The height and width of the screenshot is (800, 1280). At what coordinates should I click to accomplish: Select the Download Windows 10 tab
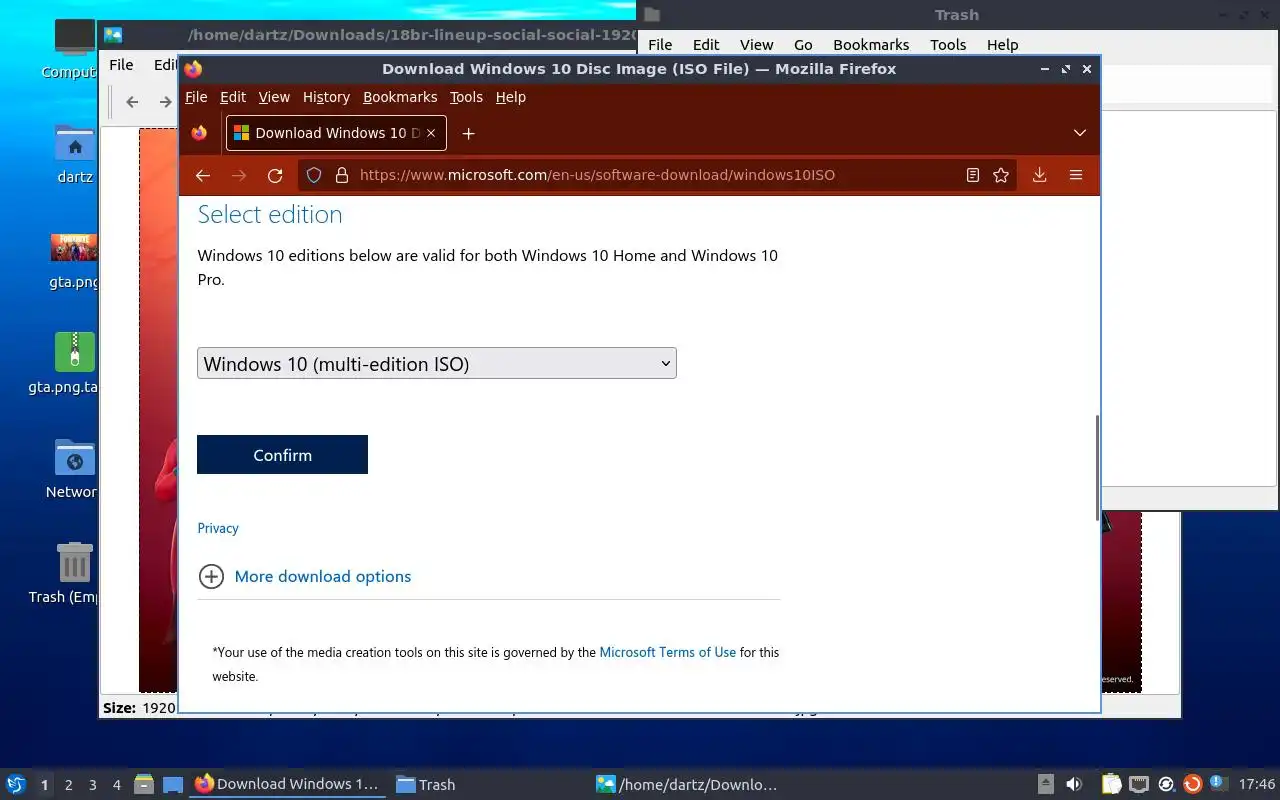coord(336,133)
